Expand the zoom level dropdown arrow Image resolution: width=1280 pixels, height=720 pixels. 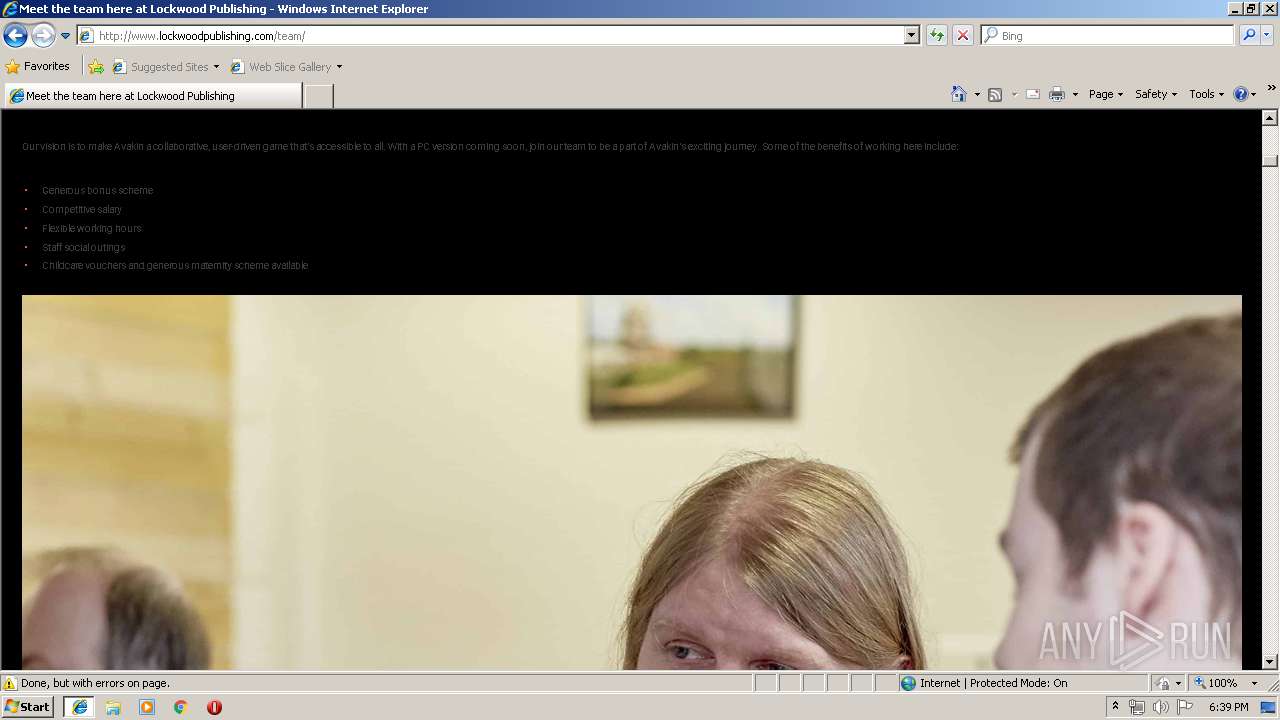coord(1254,683)
